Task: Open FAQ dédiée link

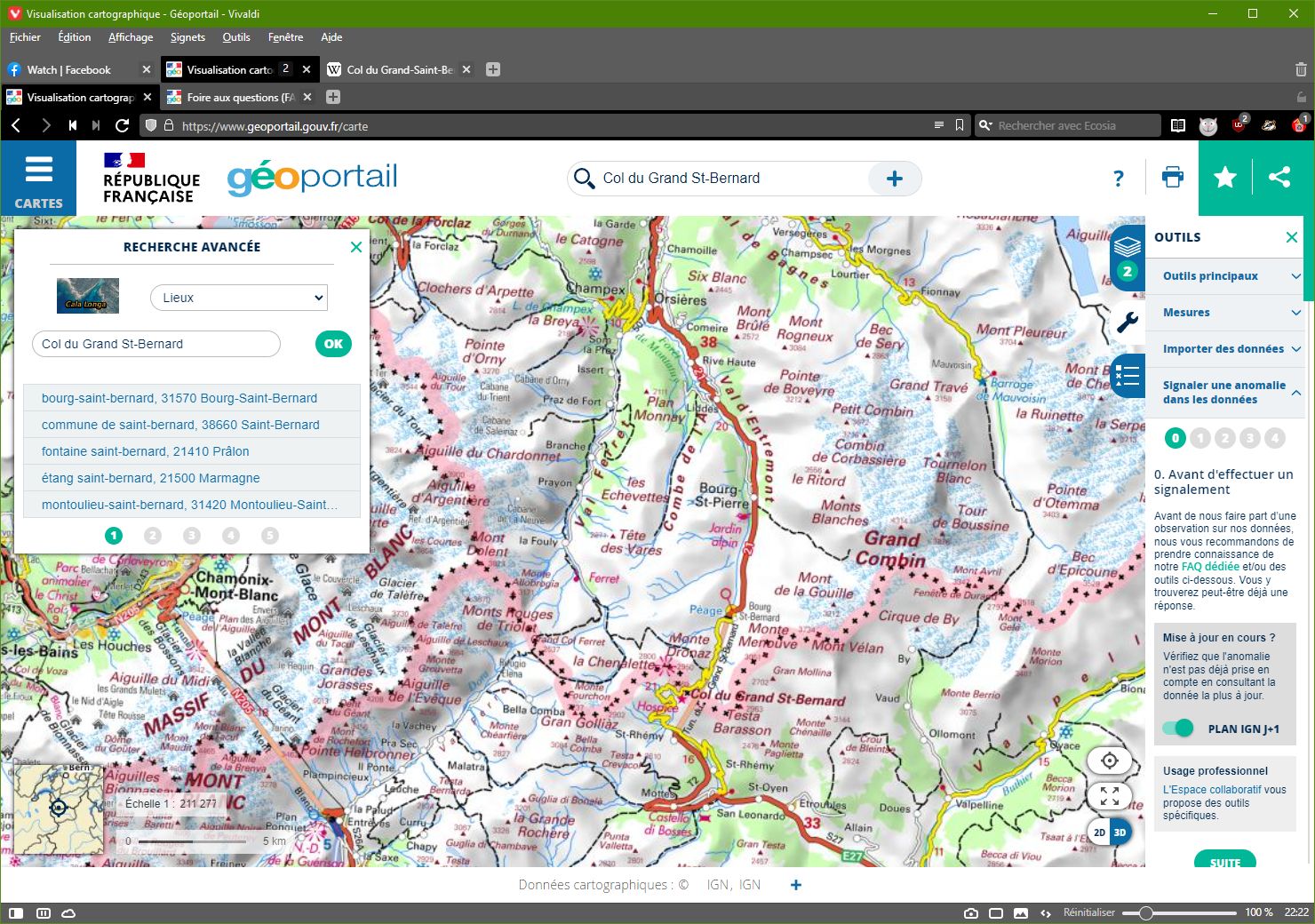Action: (1210, 567)
